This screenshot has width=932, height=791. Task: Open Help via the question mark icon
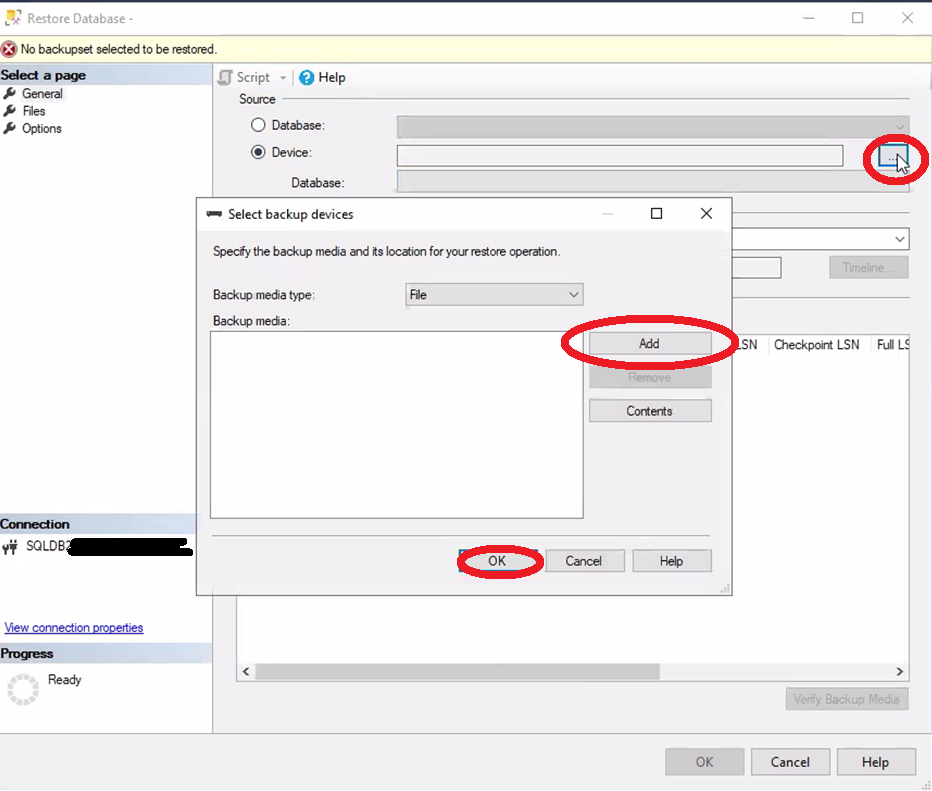click(307, 77)
